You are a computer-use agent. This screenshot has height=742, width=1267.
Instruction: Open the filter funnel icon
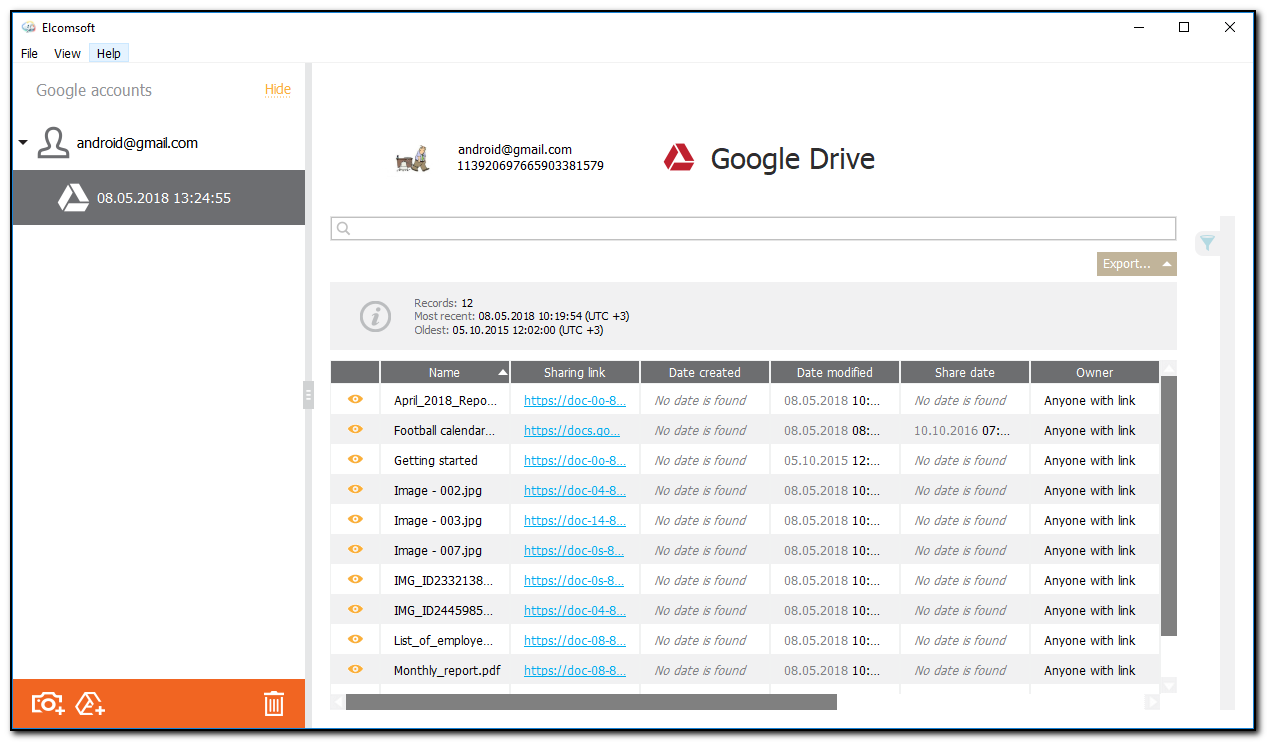1207,243
